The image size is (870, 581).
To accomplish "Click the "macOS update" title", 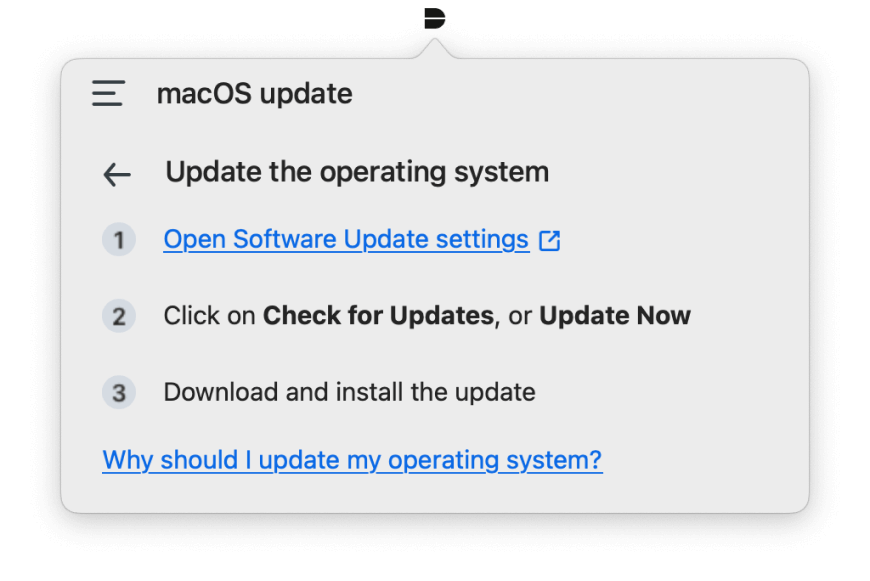I will click(254, 94).
